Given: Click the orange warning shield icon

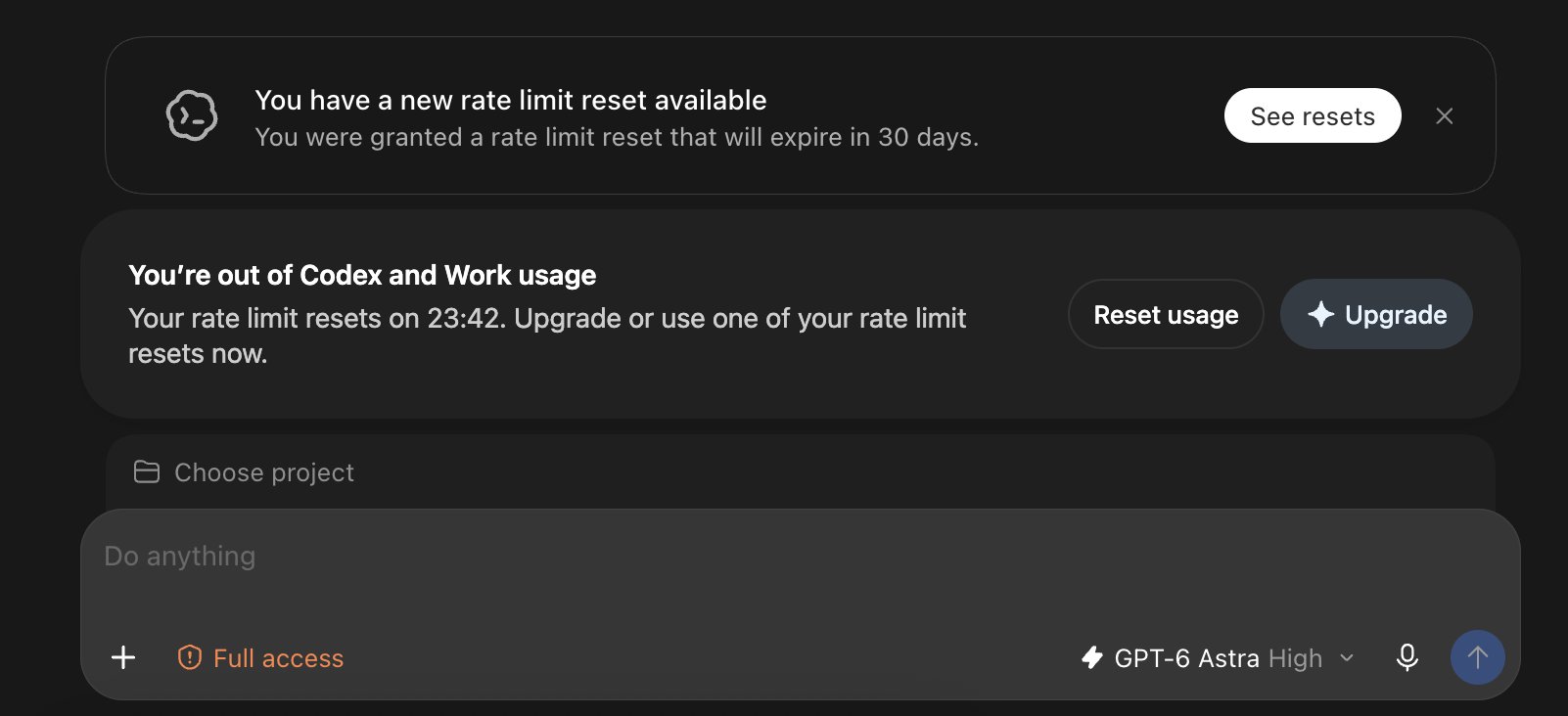Looking at the screenshot, I should click(189, 657).
